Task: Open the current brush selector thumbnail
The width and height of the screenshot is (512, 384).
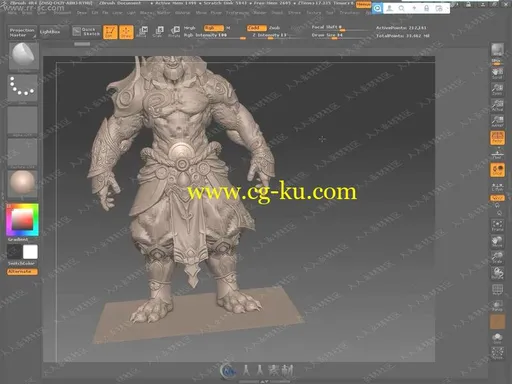Action: click(x=23, y=56)
